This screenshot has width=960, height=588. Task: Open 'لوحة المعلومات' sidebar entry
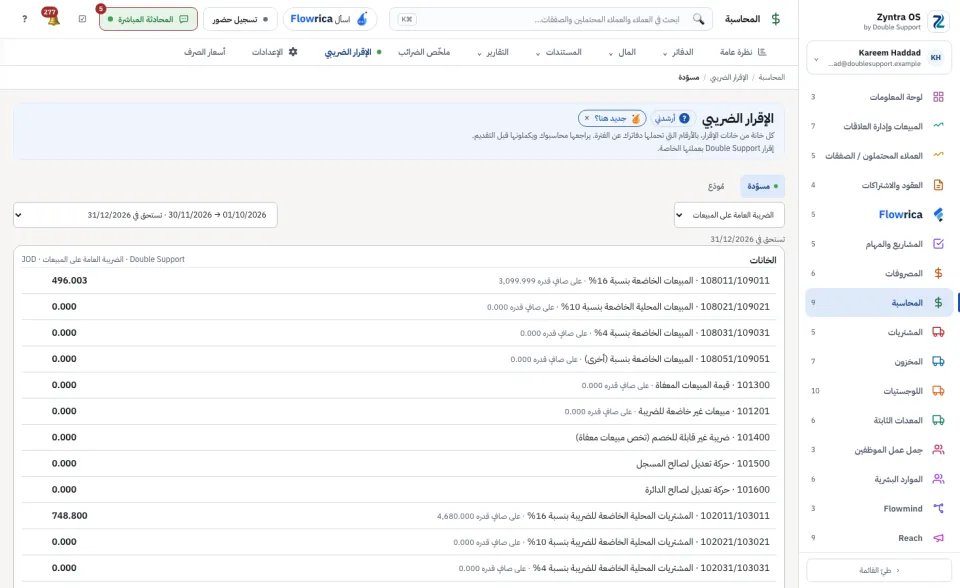click(x=879, y=97)
